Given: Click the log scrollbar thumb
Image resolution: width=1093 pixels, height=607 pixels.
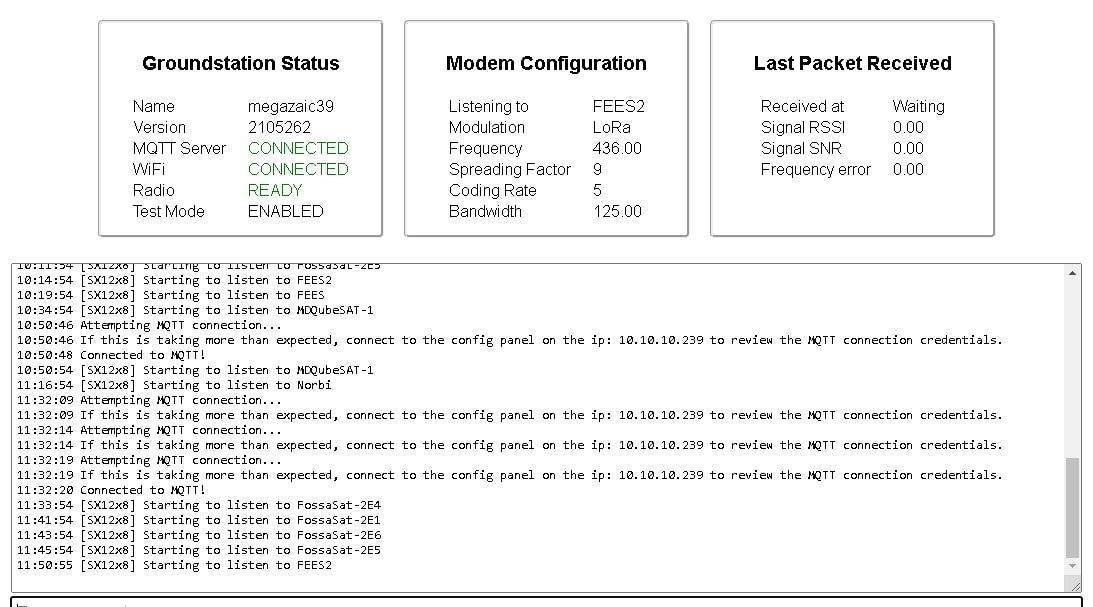Looking at the screenshot, I should point(1073,508).
